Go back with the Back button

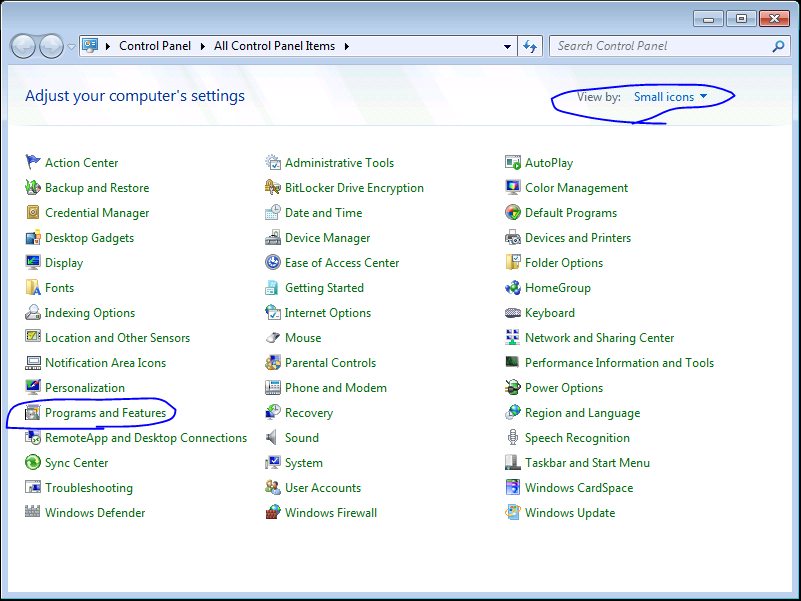point(23,47)
